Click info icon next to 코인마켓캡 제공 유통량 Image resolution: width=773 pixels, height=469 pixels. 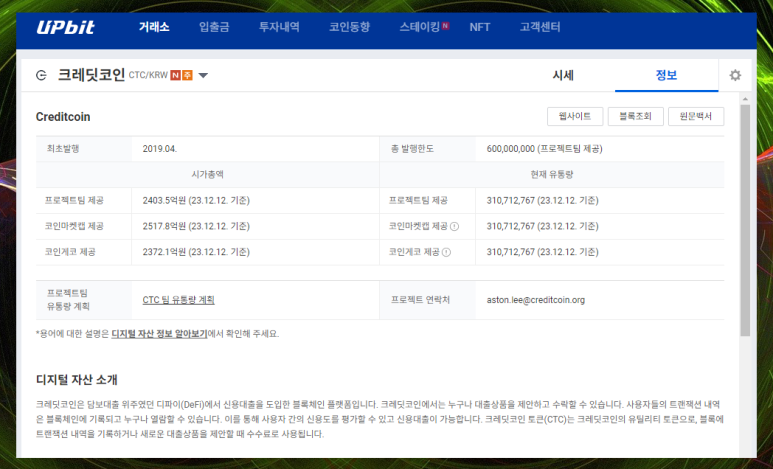pyautogui.click(x=455, y=226)
